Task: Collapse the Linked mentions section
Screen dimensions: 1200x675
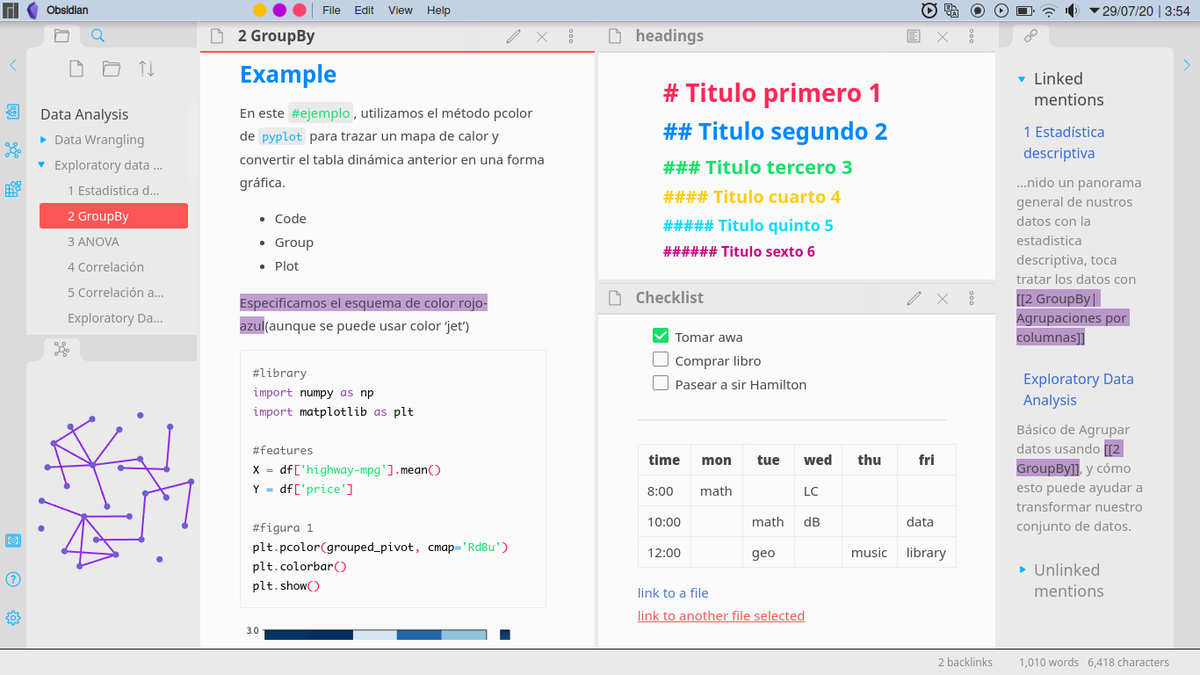Action: 1021,79
